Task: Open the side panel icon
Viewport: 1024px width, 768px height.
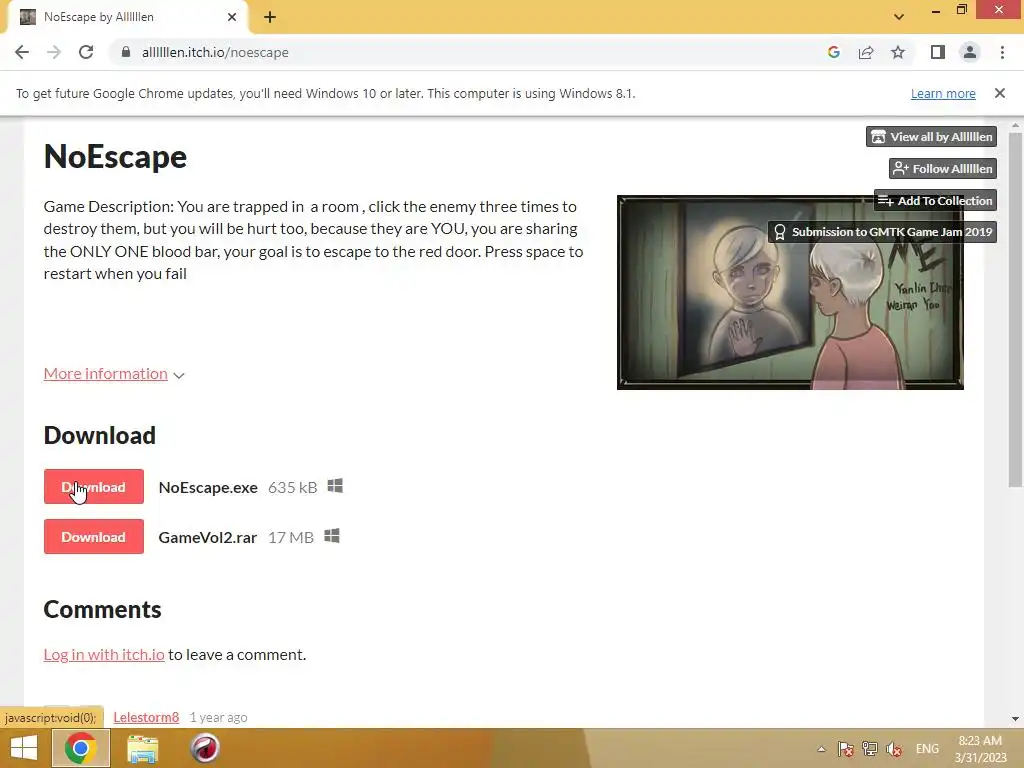Action: point(938,52)
